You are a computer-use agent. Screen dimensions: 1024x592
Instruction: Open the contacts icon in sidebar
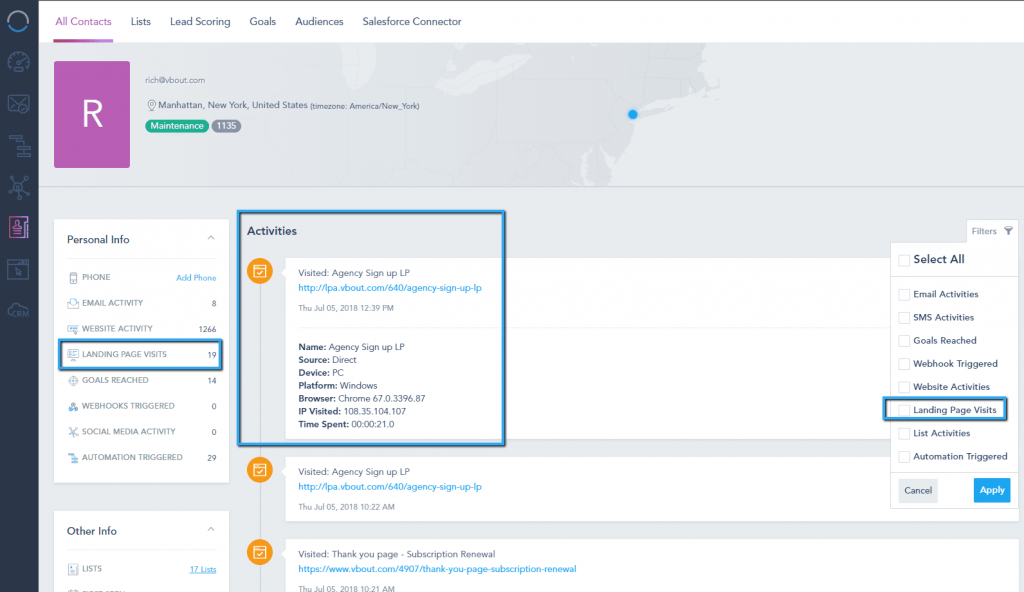(x=18, y=227)
